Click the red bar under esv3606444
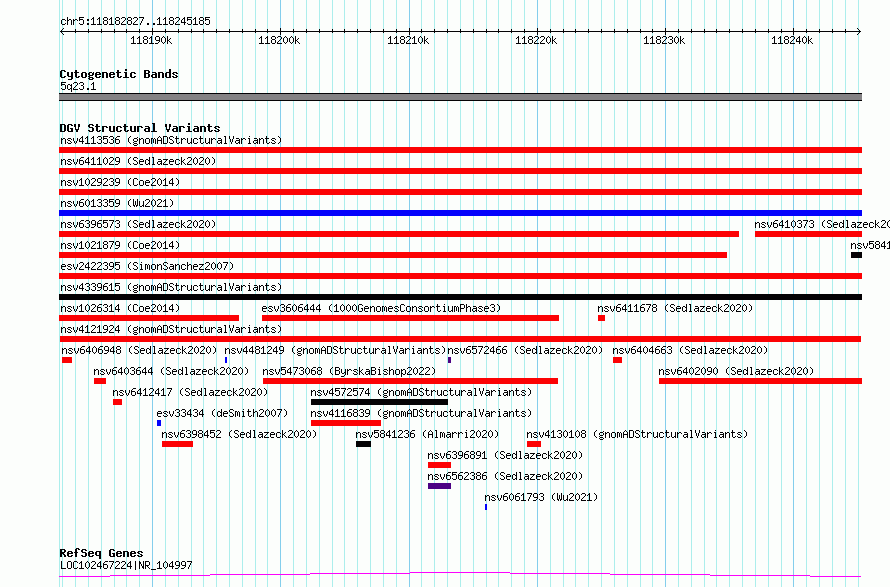 [410, 318]
